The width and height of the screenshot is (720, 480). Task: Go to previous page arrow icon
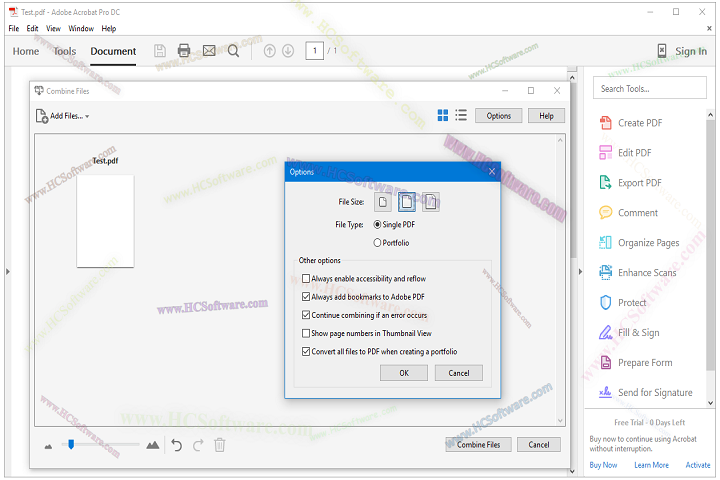(270, 51)
